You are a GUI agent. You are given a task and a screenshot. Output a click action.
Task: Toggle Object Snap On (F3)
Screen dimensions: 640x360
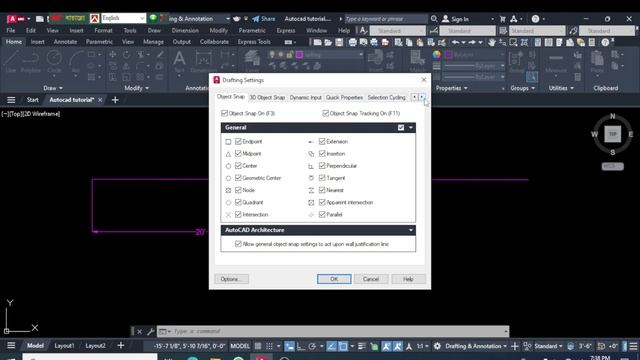point(224,113)
